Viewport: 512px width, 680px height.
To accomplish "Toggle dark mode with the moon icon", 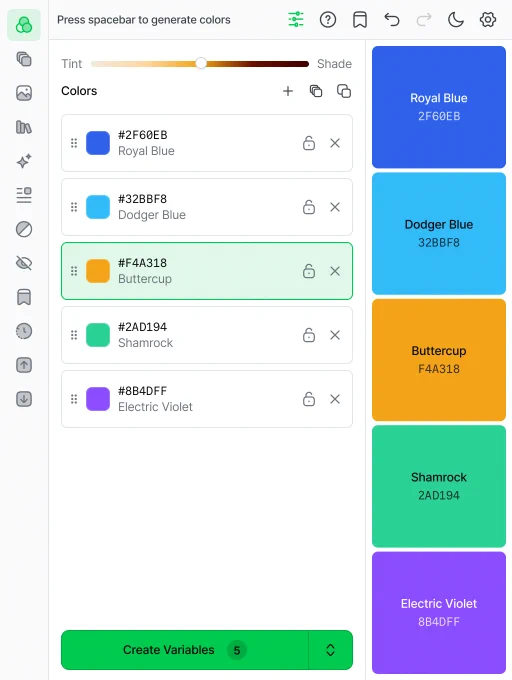I will point(456,20).
